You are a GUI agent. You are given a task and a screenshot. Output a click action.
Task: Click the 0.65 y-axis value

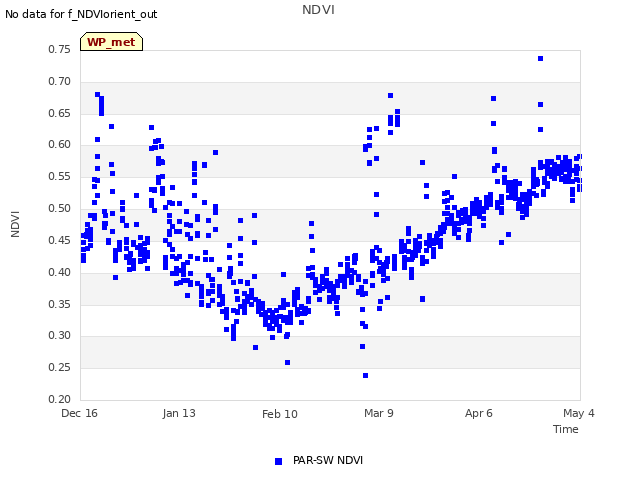click(60, 113)
